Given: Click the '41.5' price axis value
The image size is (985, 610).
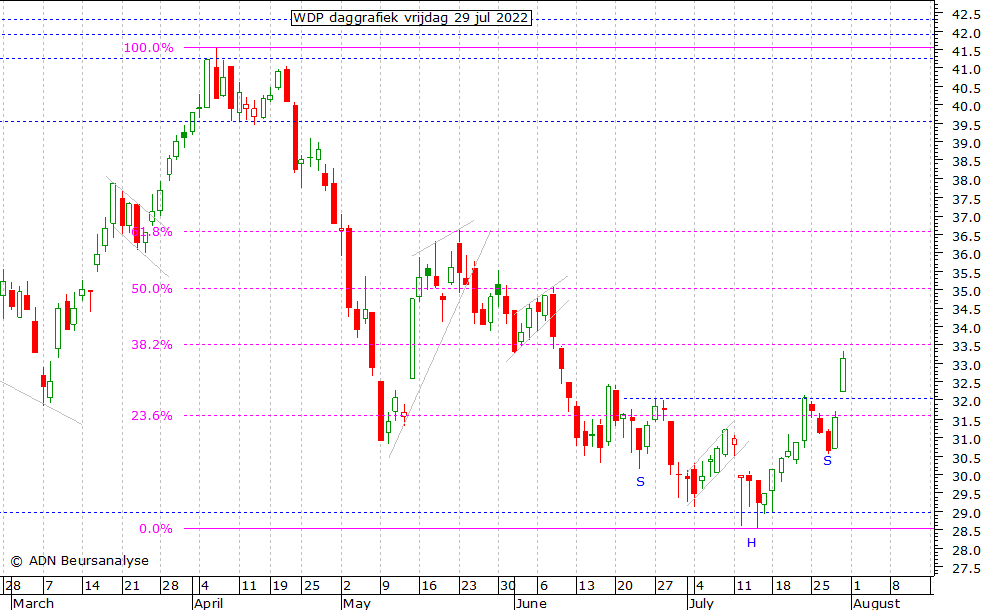Looking at the screenshot, I should pyautogui.click(x=967, y=51).
